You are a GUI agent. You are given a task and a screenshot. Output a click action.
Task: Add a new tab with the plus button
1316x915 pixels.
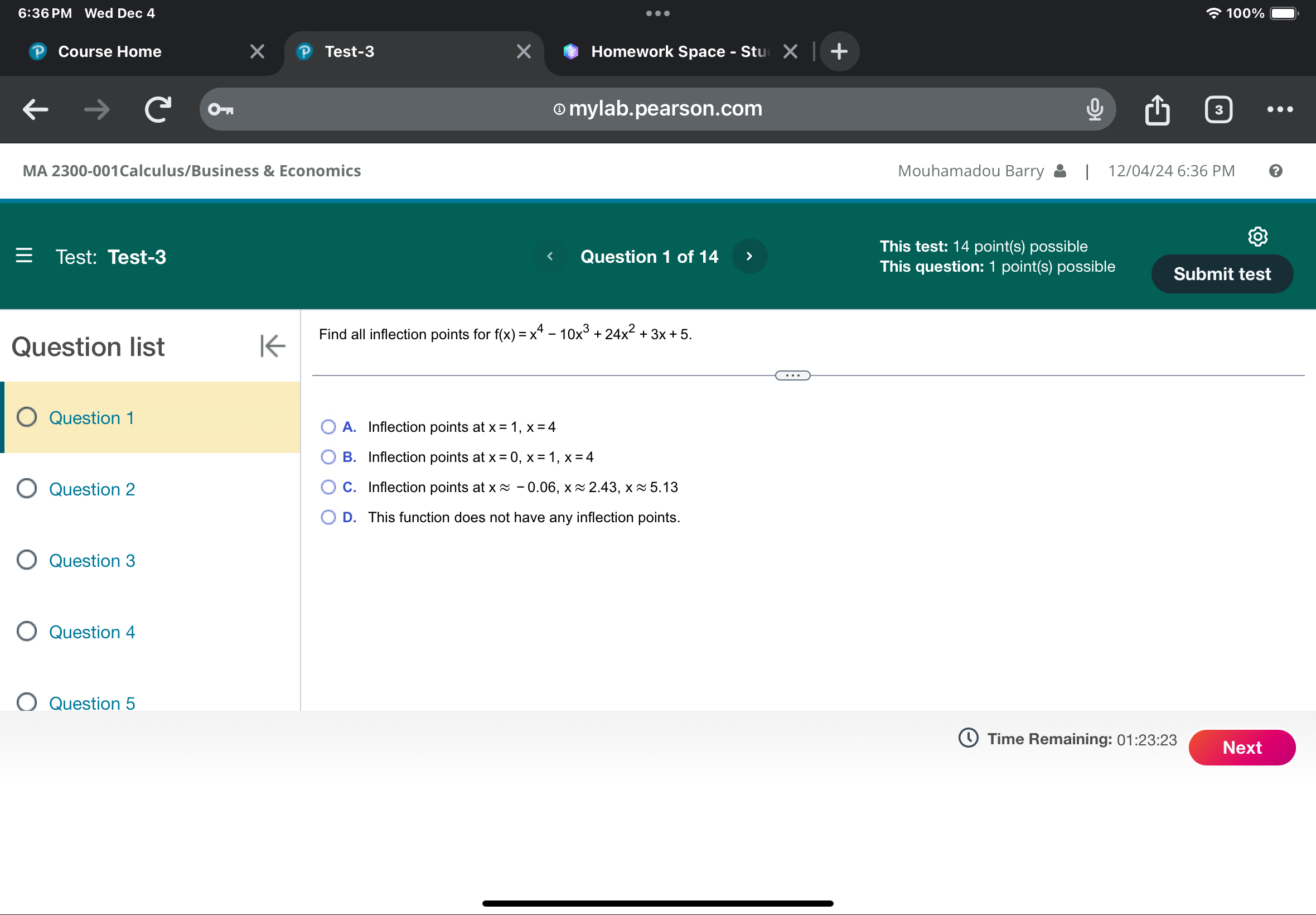coord(839,51)
